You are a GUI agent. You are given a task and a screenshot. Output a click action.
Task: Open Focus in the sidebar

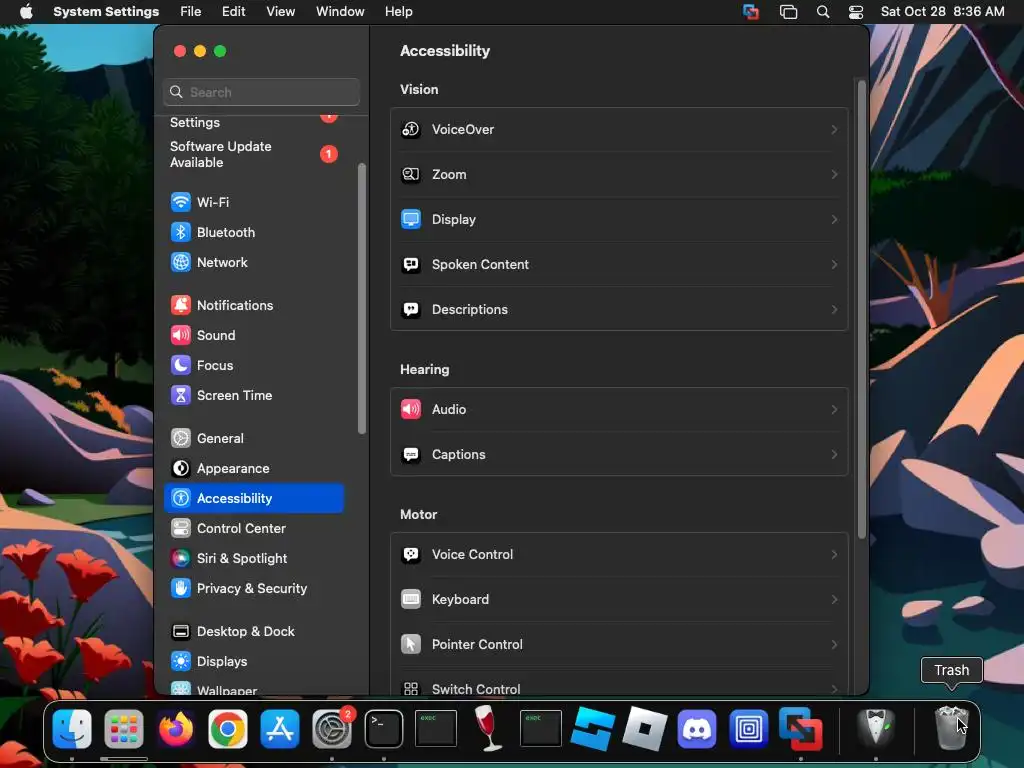(254, 366)
